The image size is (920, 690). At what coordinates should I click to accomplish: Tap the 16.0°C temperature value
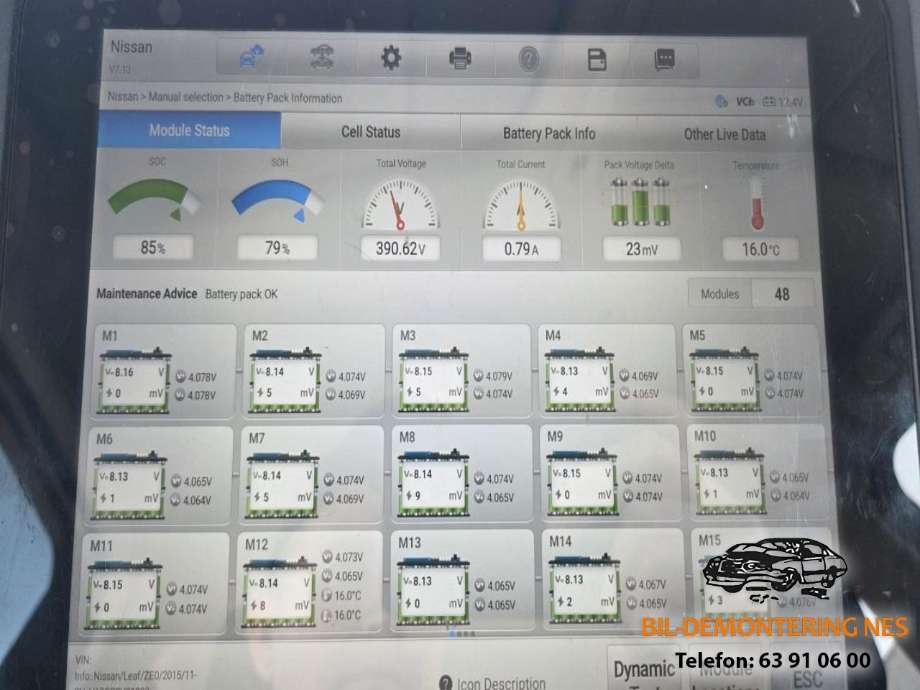760,249
